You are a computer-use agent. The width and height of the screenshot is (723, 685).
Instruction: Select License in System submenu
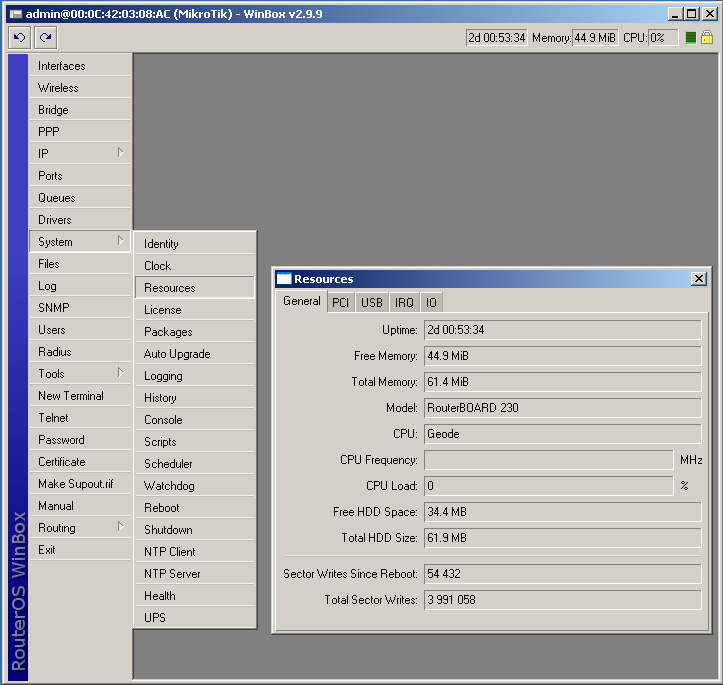[x=195, y=310]
